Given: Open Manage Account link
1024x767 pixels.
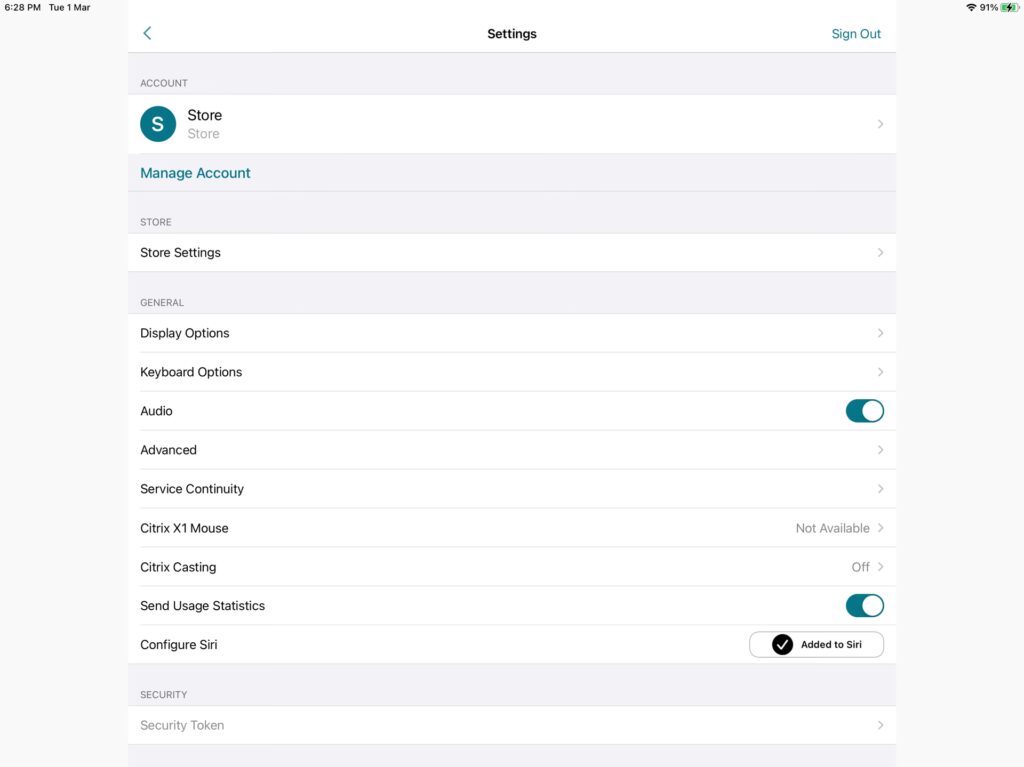Looking at the screenshot, I should point(195,173).
